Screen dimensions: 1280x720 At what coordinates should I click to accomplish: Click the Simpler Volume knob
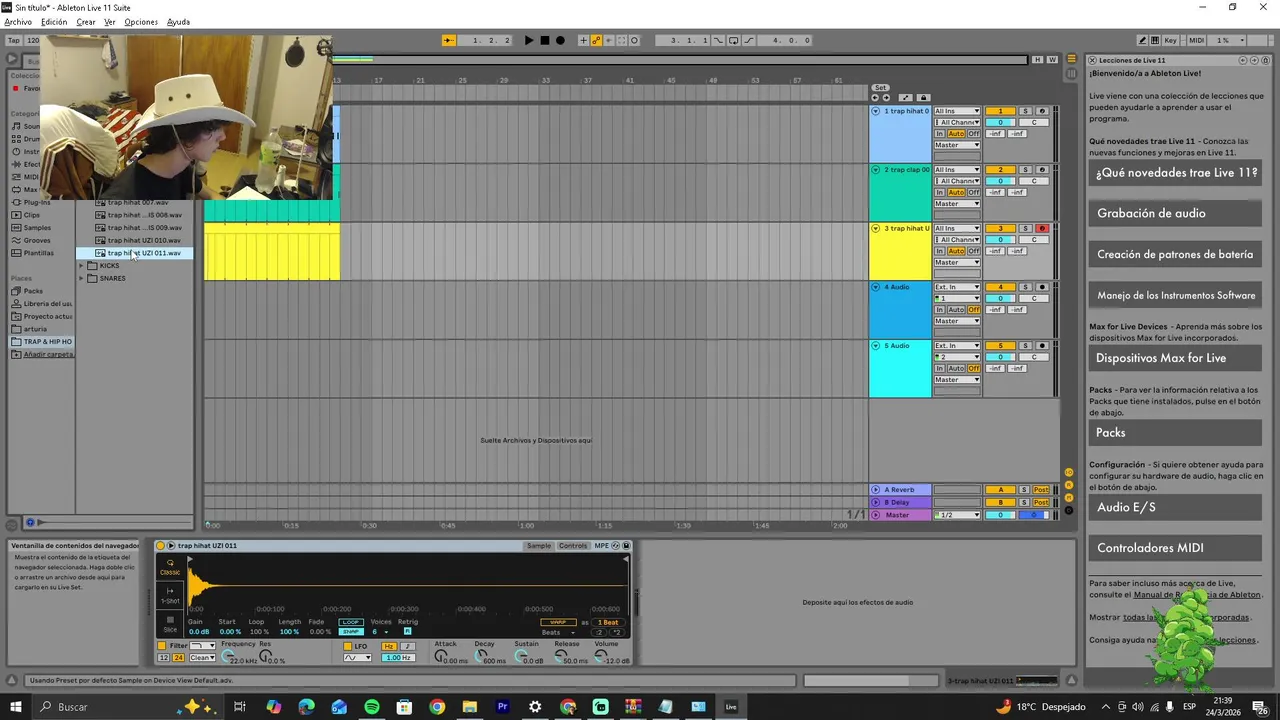[601, 656]
